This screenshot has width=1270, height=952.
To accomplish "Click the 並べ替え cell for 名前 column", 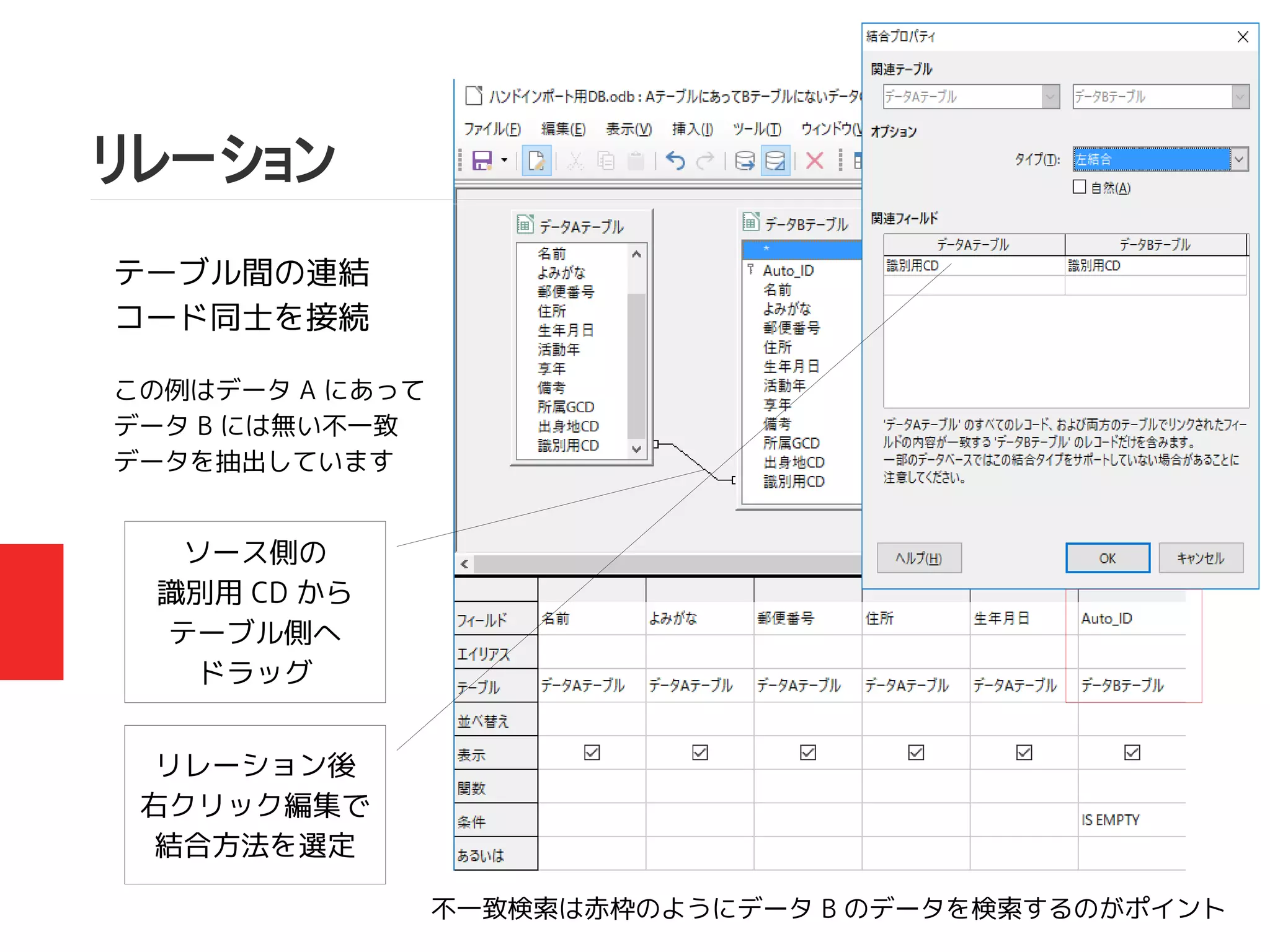I will click(x=592, y=719).
